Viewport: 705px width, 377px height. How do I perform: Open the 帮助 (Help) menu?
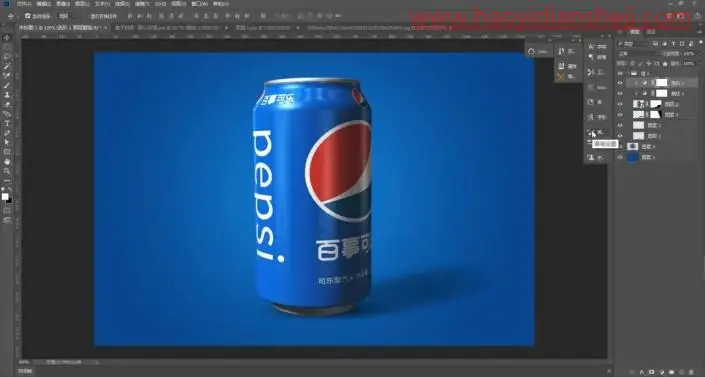pyautogui.click(x=220, y=4)
